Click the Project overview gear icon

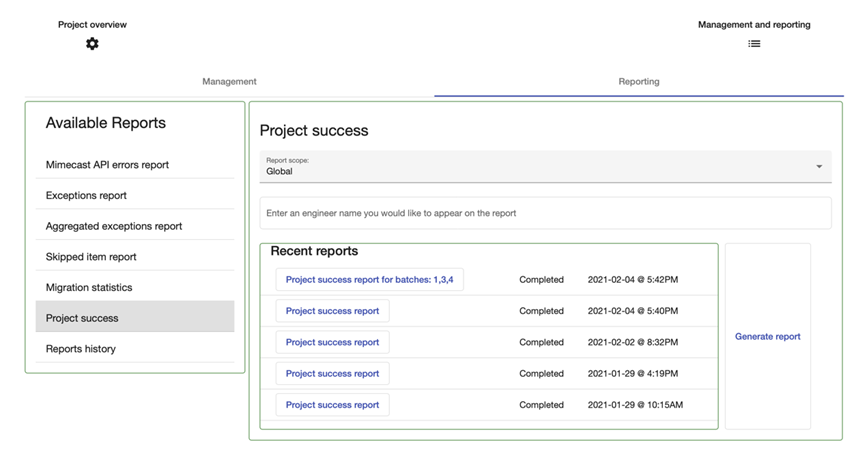click(x=92, y=44)
